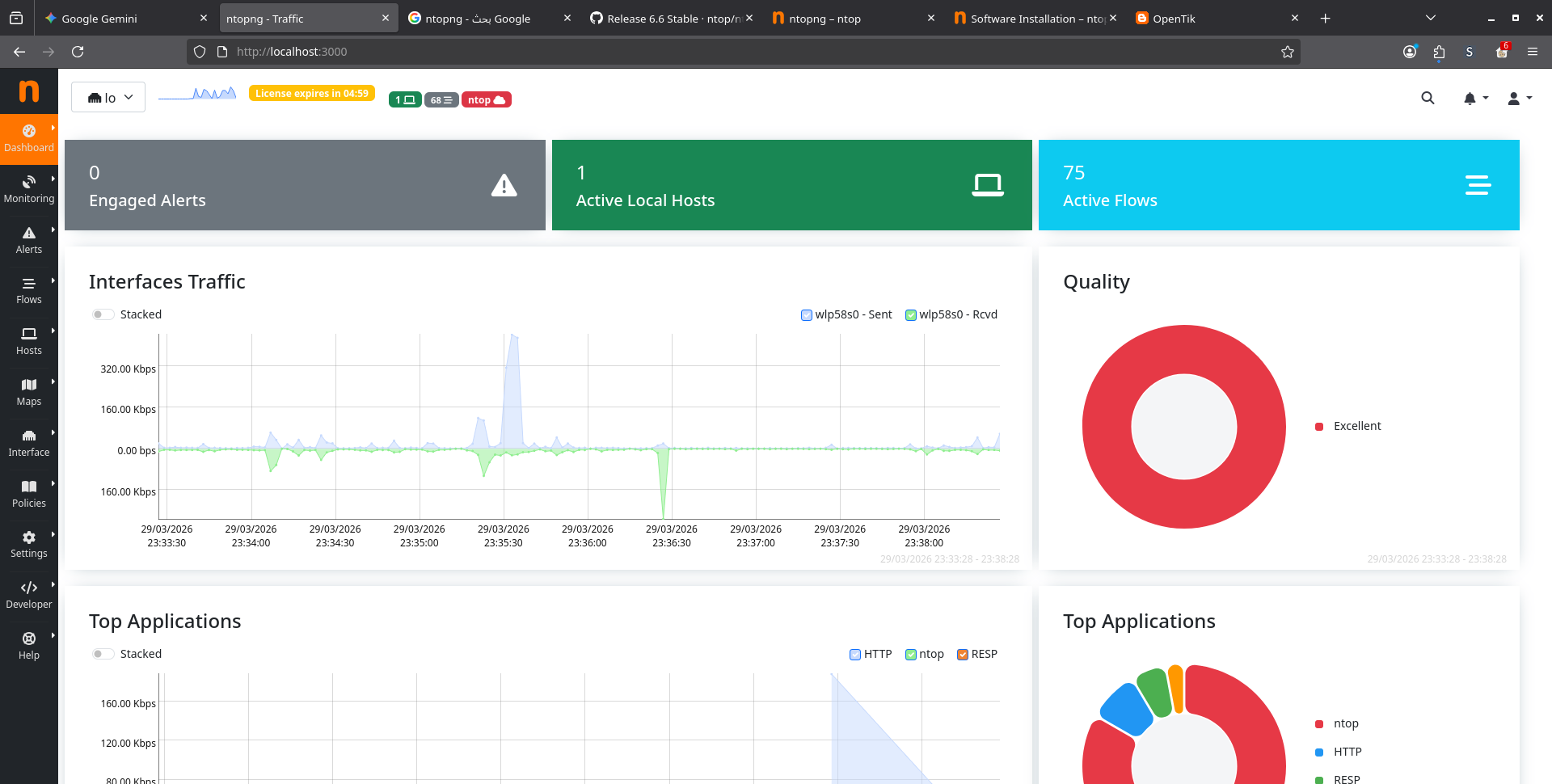Expand the notifications bell dropdown
This screenshot has width=1552, height=784.
1474,98
